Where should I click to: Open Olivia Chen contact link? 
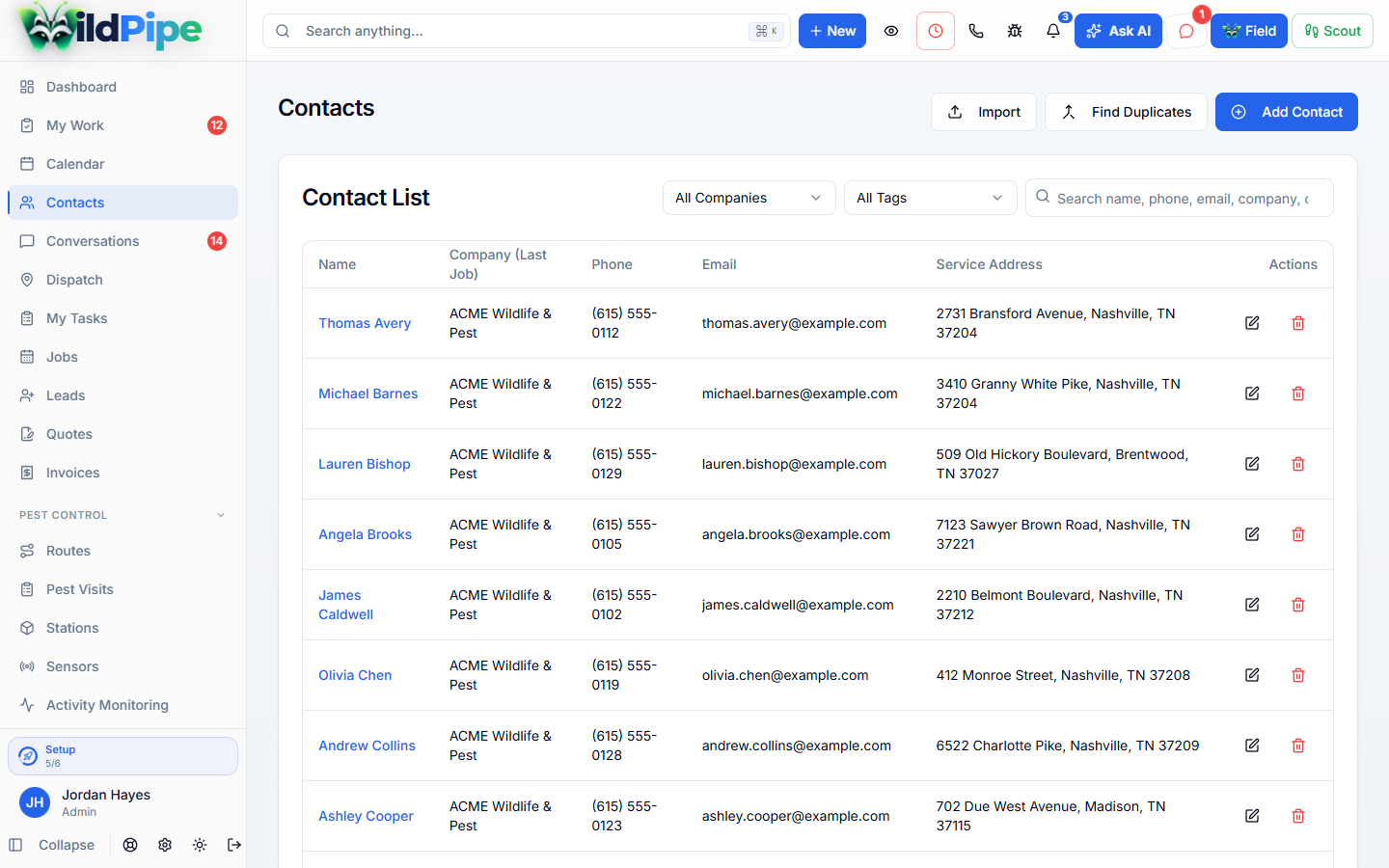(x=355, y=675)
